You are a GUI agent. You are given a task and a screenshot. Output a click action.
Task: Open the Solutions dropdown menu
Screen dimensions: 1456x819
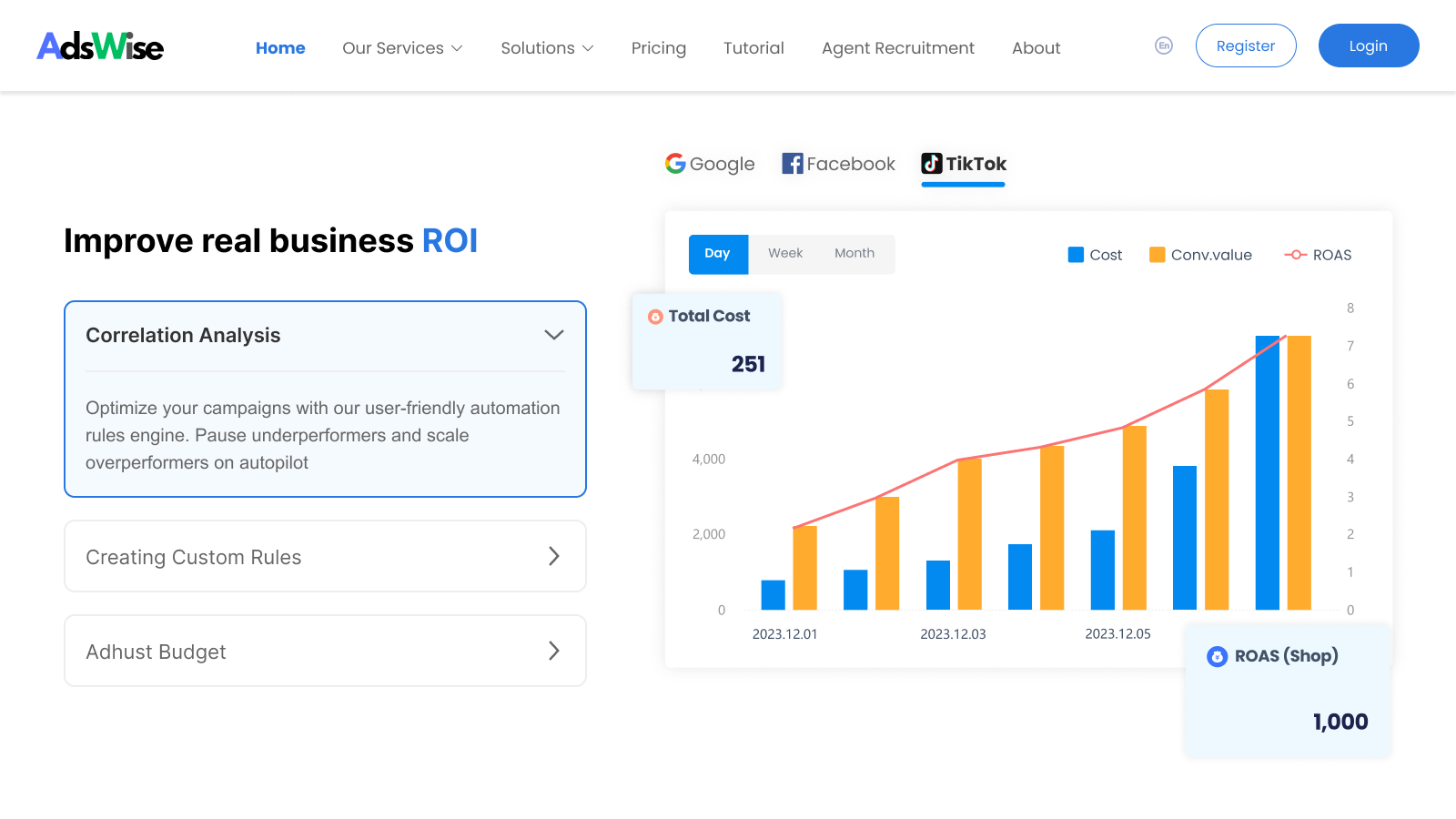click(547, 48)
